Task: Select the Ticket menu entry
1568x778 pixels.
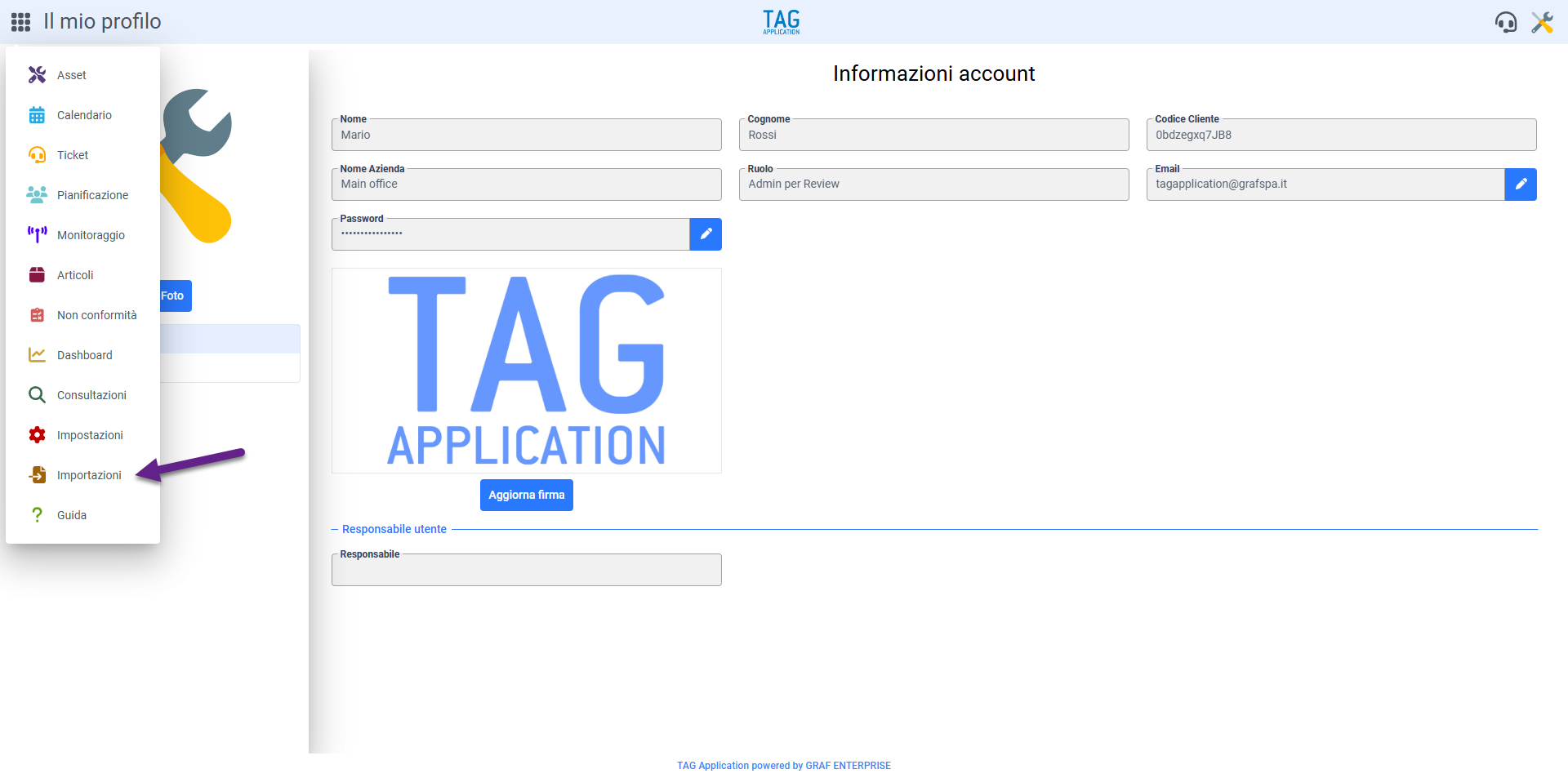Action: click(x=82, y=155)
